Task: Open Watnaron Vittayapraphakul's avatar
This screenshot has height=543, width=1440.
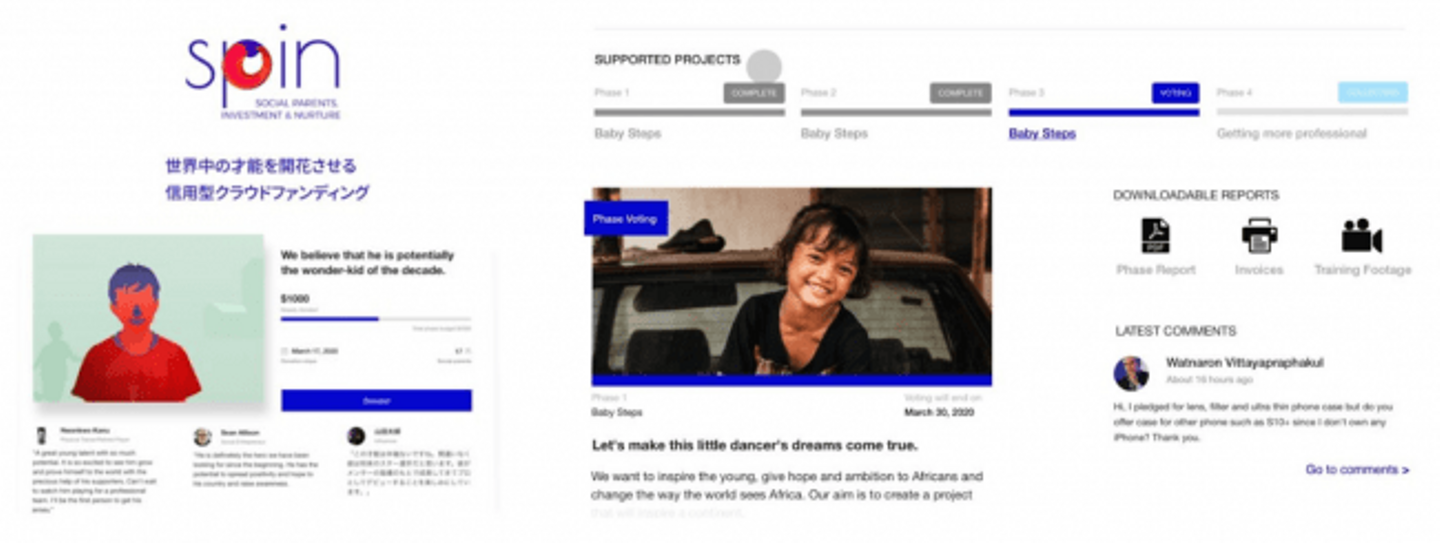Action: [x=1131, y=373]
